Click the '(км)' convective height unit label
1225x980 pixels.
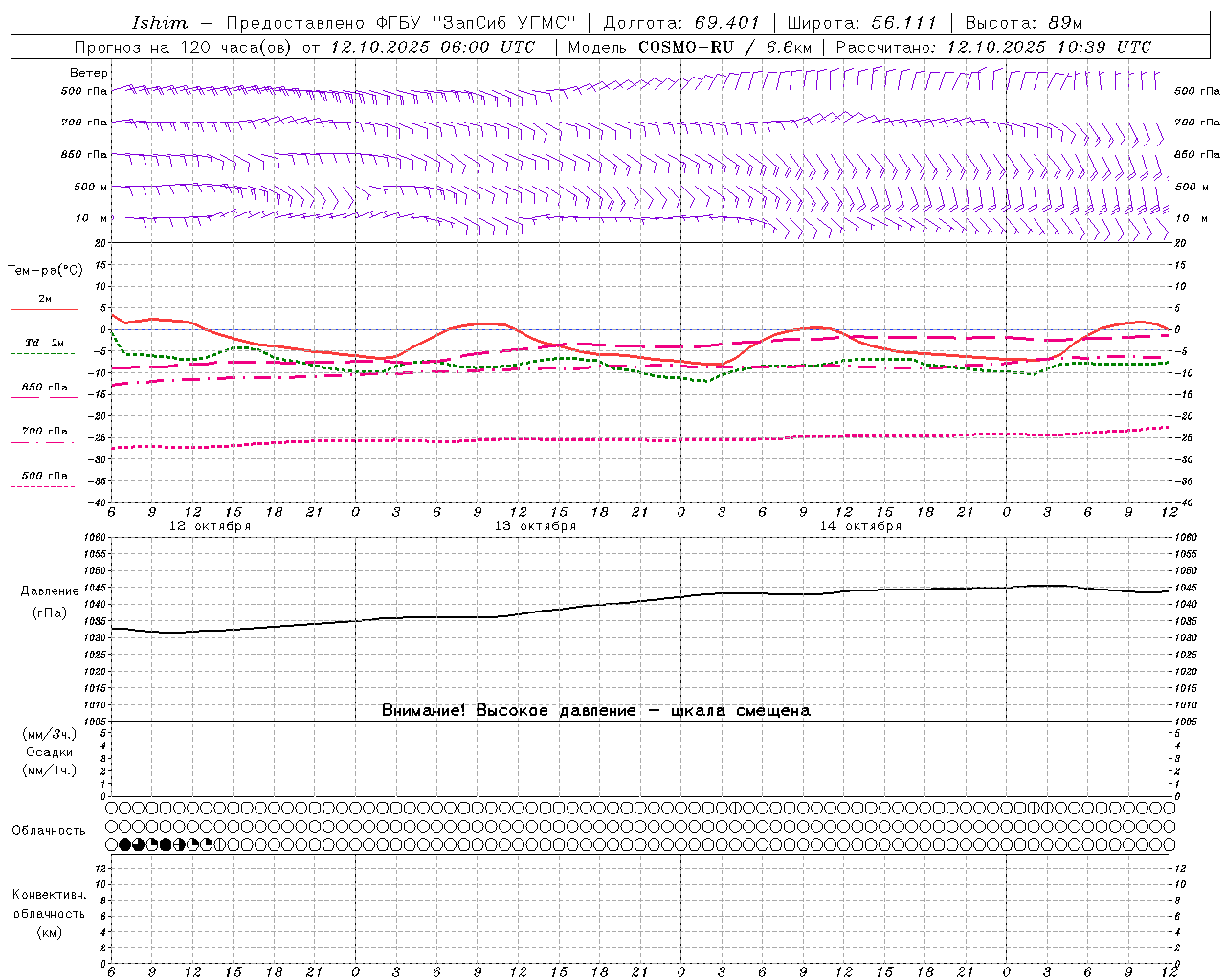(x=49, y=932)
